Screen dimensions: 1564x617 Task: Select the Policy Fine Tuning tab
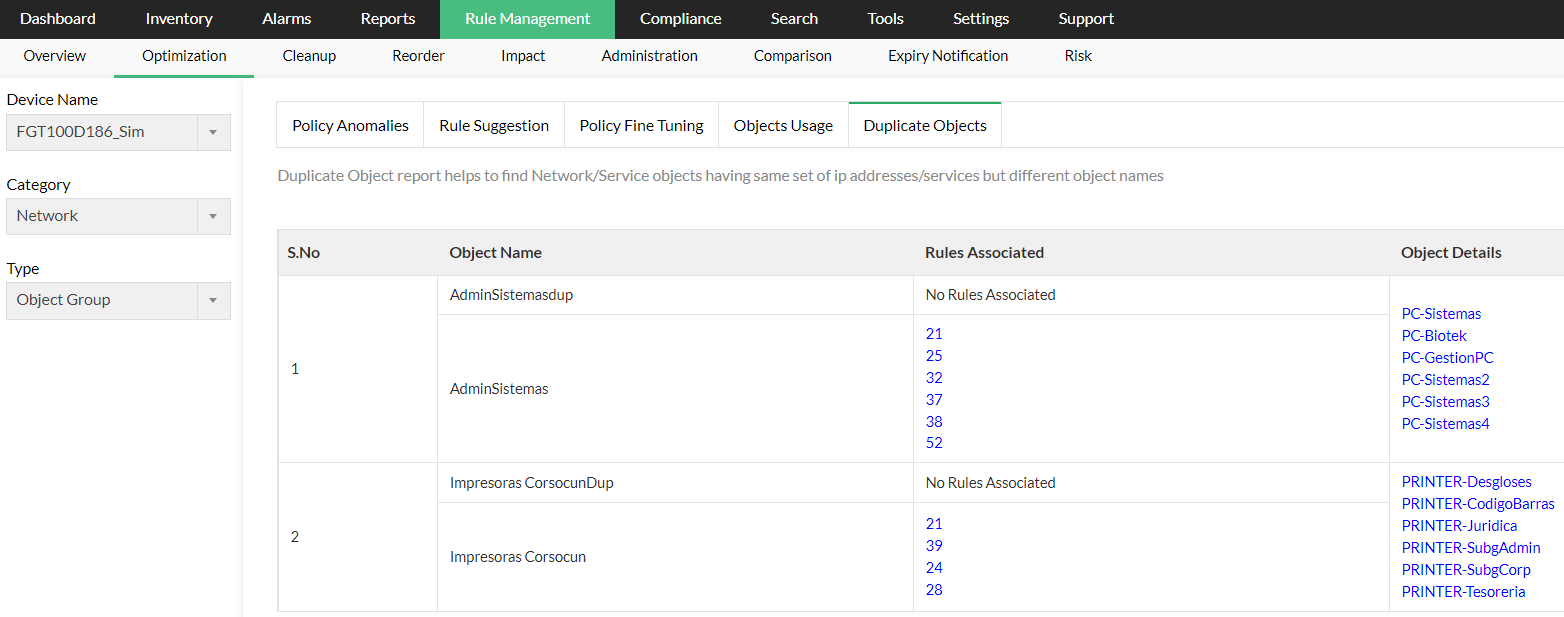point(641,125)
